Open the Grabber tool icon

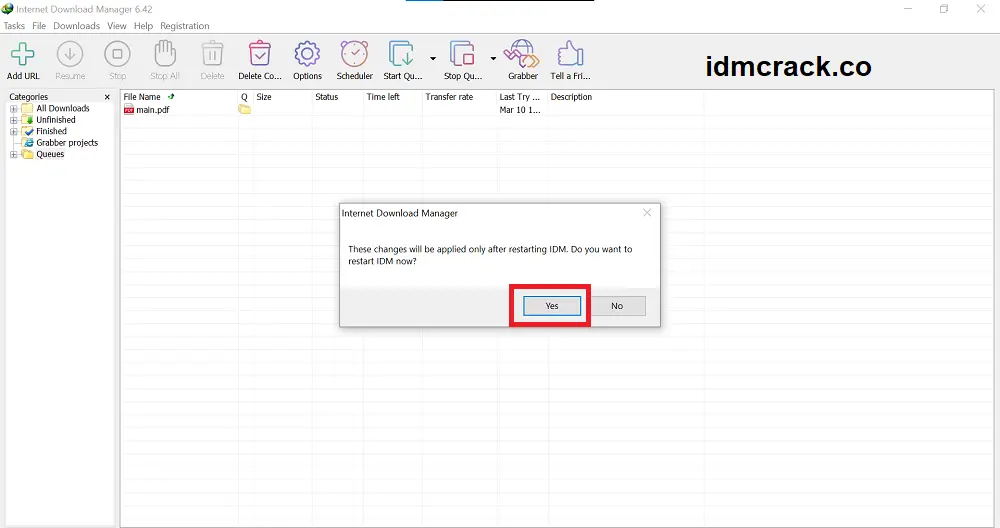522,54
